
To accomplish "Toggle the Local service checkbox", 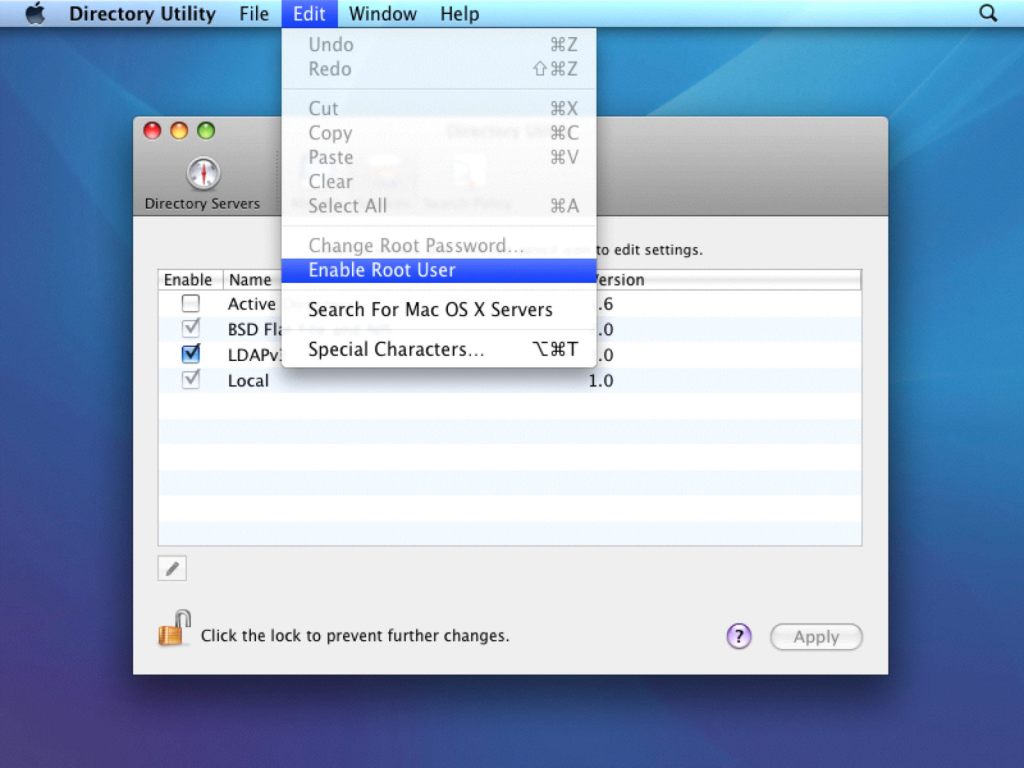I will coord(190,380).
